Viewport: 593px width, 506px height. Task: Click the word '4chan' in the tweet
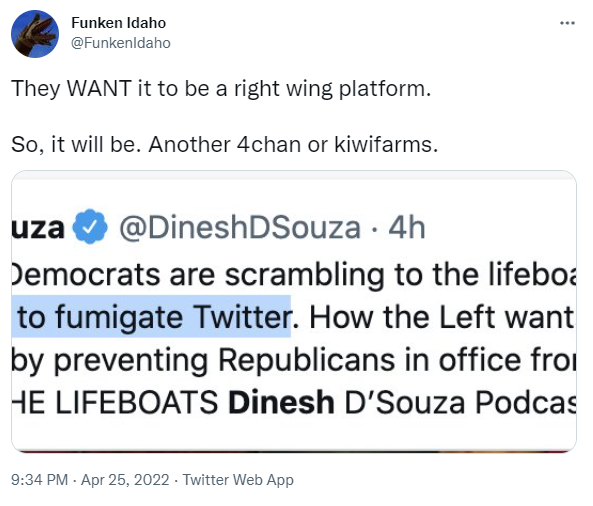(269, 144)
